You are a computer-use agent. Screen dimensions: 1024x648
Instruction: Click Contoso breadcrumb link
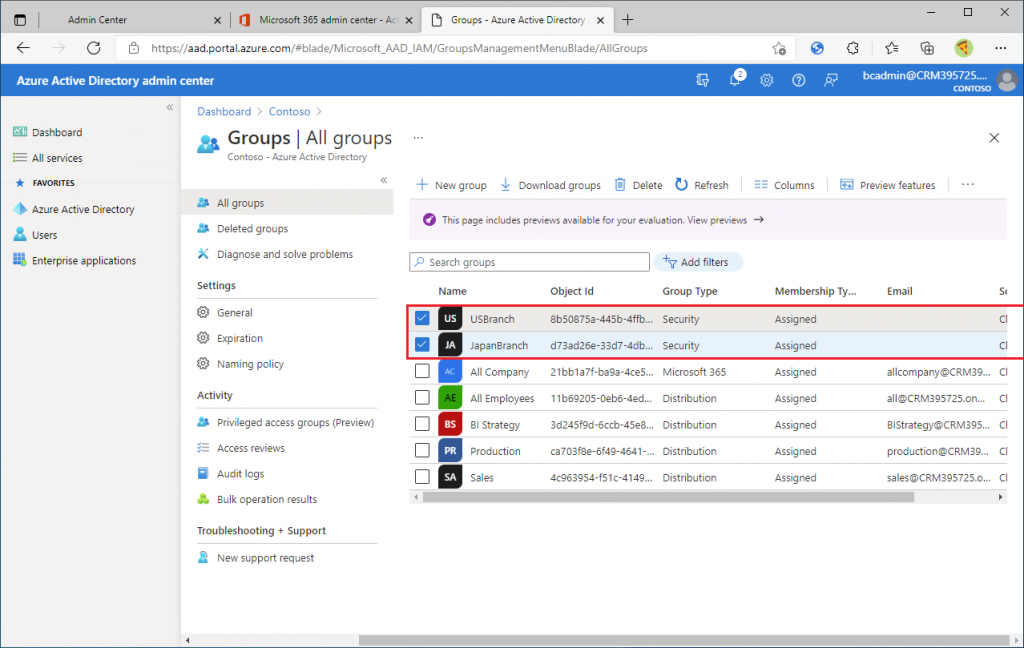click(289, 111)
